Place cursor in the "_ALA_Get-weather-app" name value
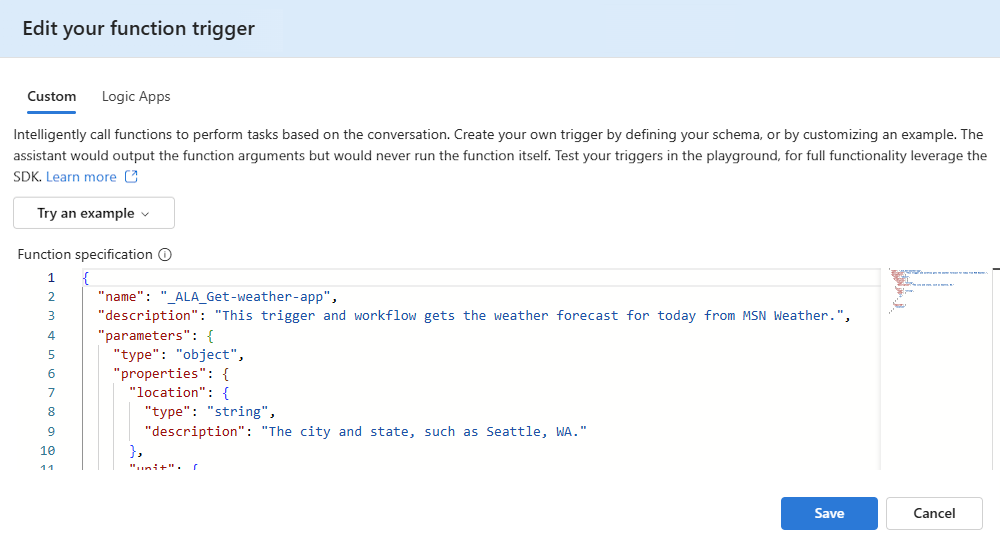The width and height of the screenshot is (1000, 550). 245,297
